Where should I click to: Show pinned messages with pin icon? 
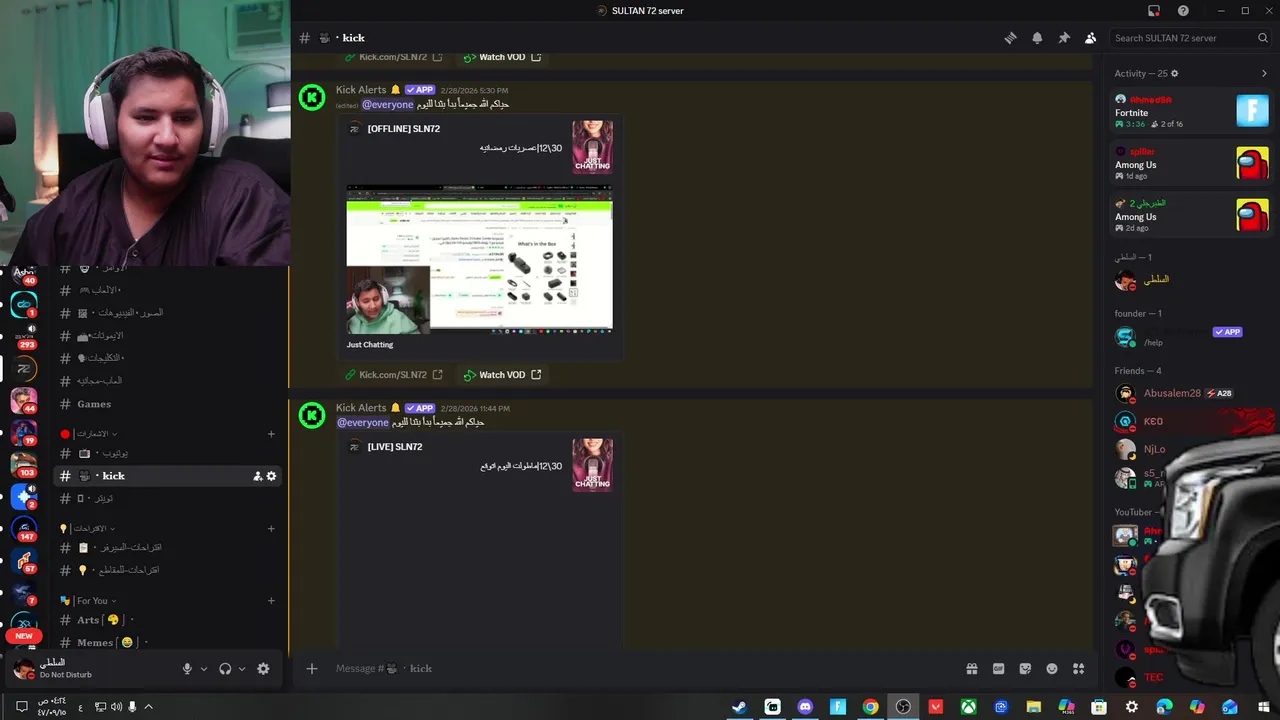1064,38
